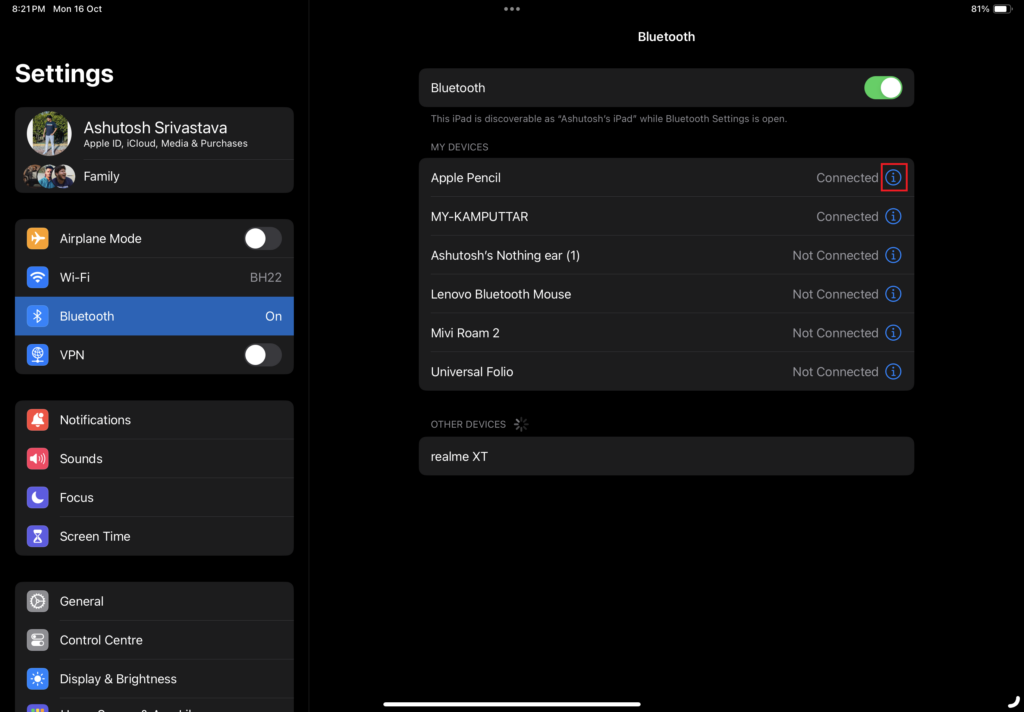Connect to Mivi Roam 2
Viewport: 1024px width, 712px height.
(666, 333)
